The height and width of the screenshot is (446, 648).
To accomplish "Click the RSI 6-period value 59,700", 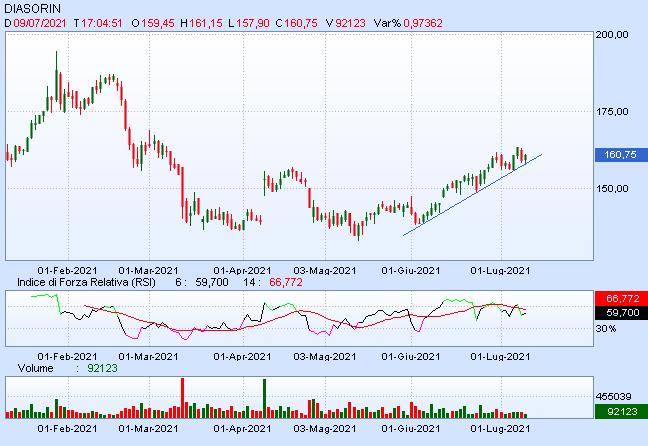I will coord(212,282).
